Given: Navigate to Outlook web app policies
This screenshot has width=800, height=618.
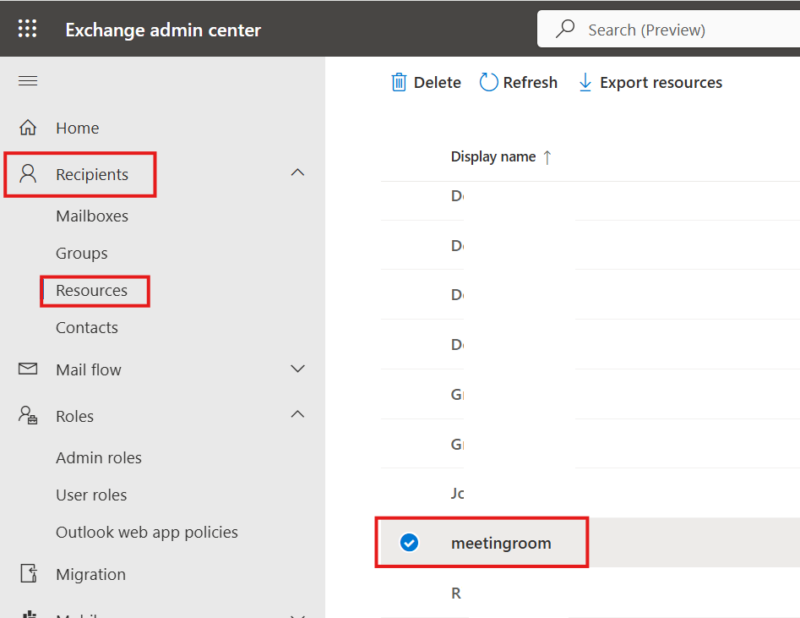Looking at the screenshot, I should pyautogui.click(x=146, y=532).
